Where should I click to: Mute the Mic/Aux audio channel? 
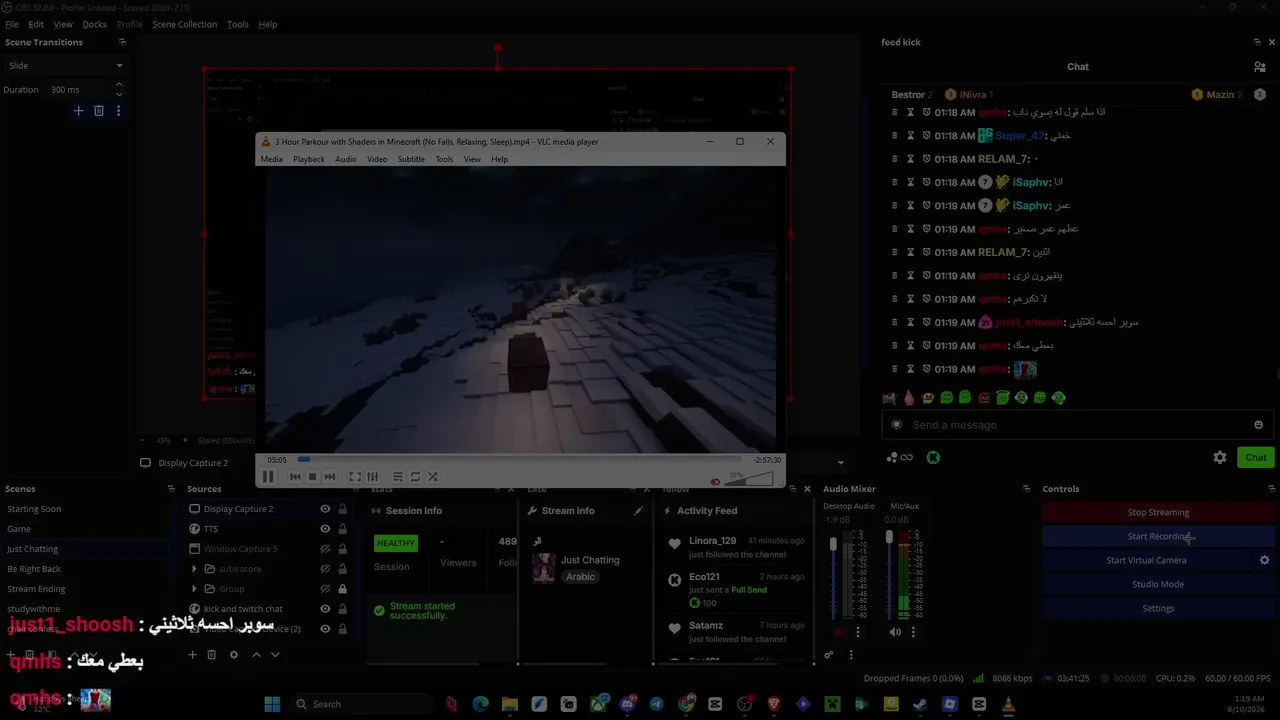895,632
